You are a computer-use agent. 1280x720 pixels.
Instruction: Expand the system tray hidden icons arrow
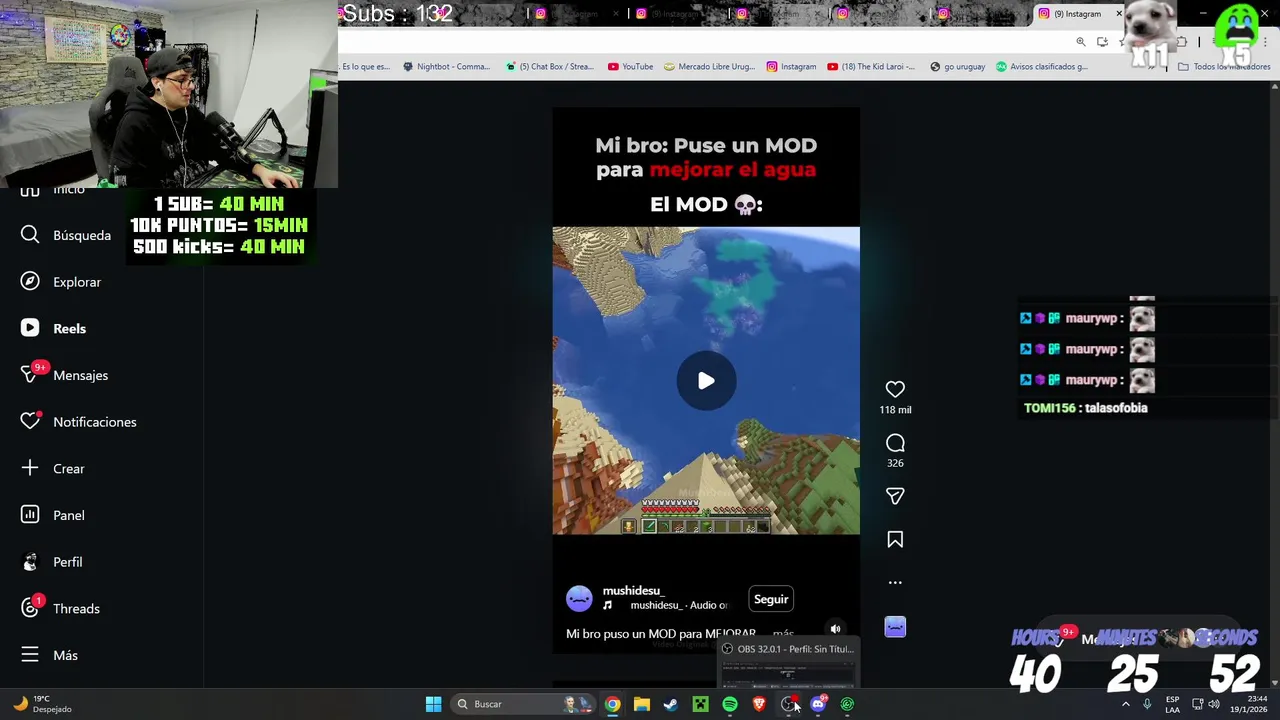coord(1126,704)
